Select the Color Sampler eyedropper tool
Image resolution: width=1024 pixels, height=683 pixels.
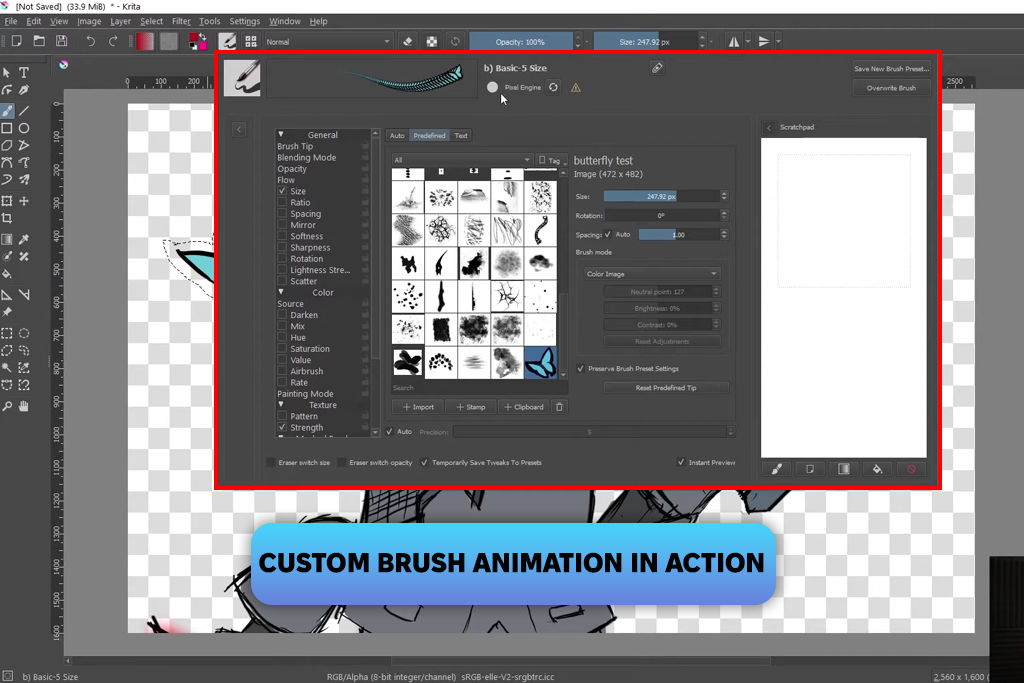coord(24,239)
